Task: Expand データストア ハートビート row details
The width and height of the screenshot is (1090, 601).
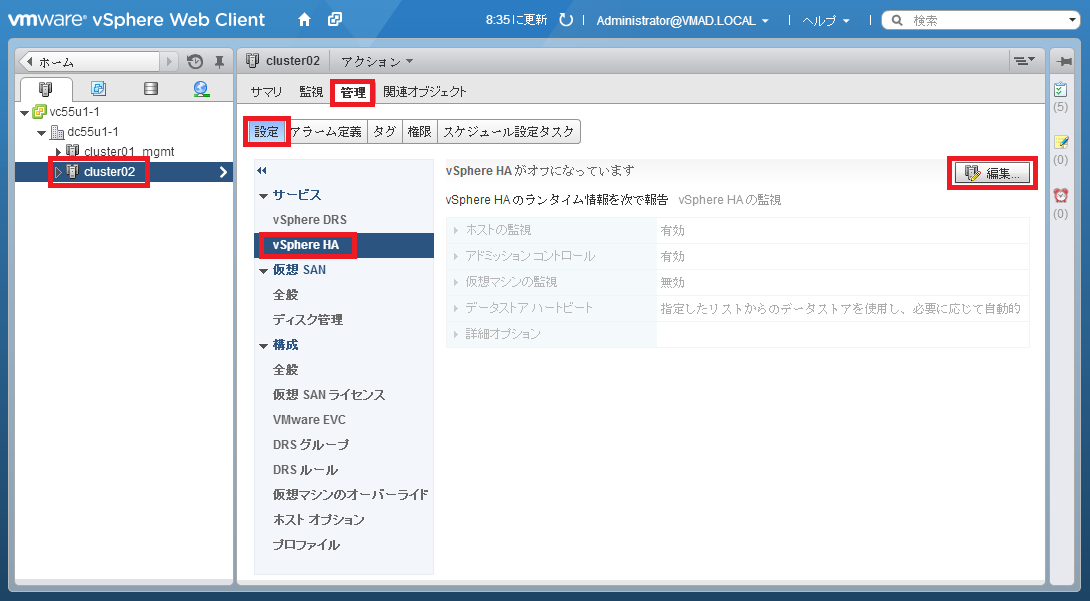Action: click(x=456, y=308)
